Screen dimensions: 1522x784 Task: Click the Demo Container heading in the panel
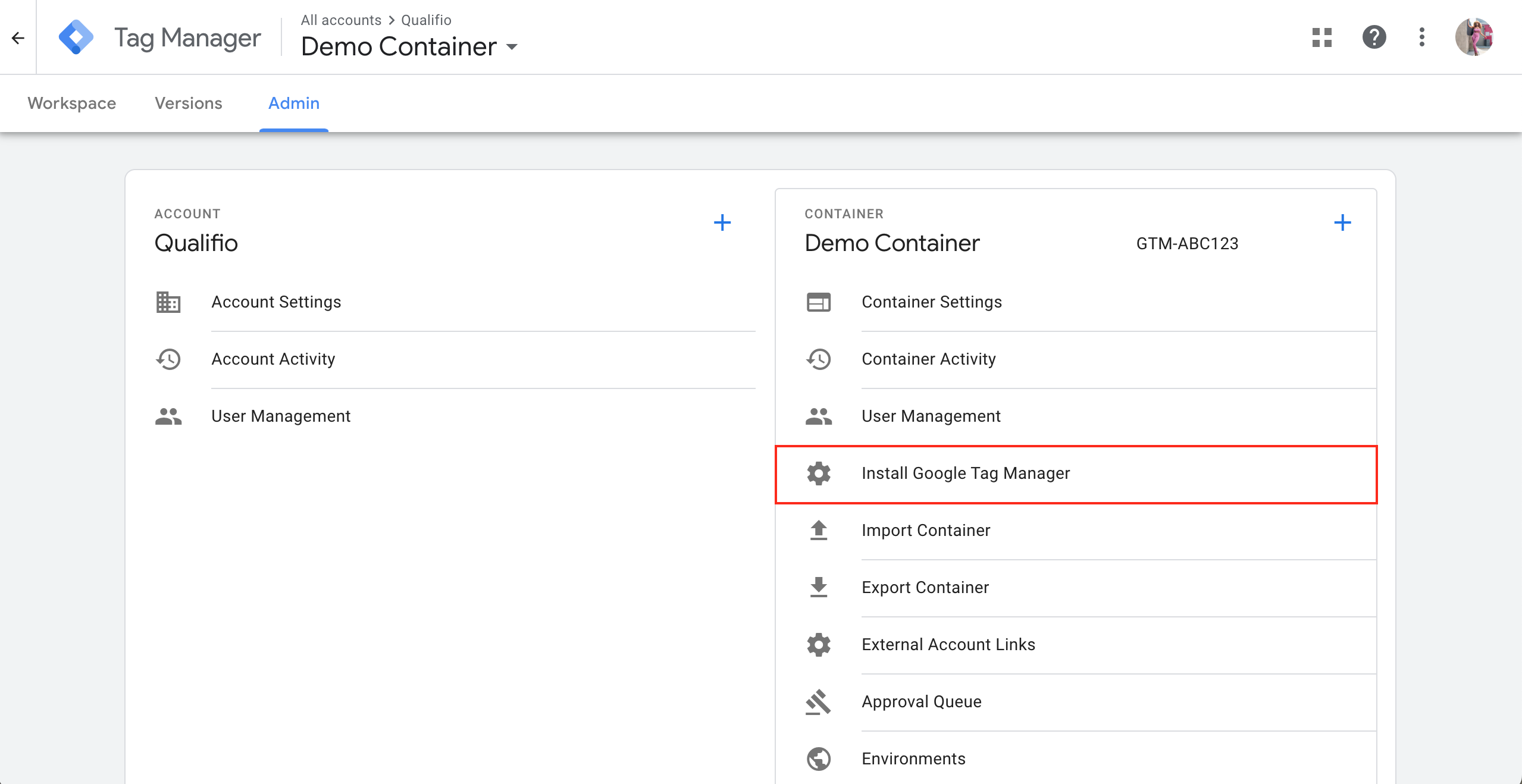click(x=892, y=243)
